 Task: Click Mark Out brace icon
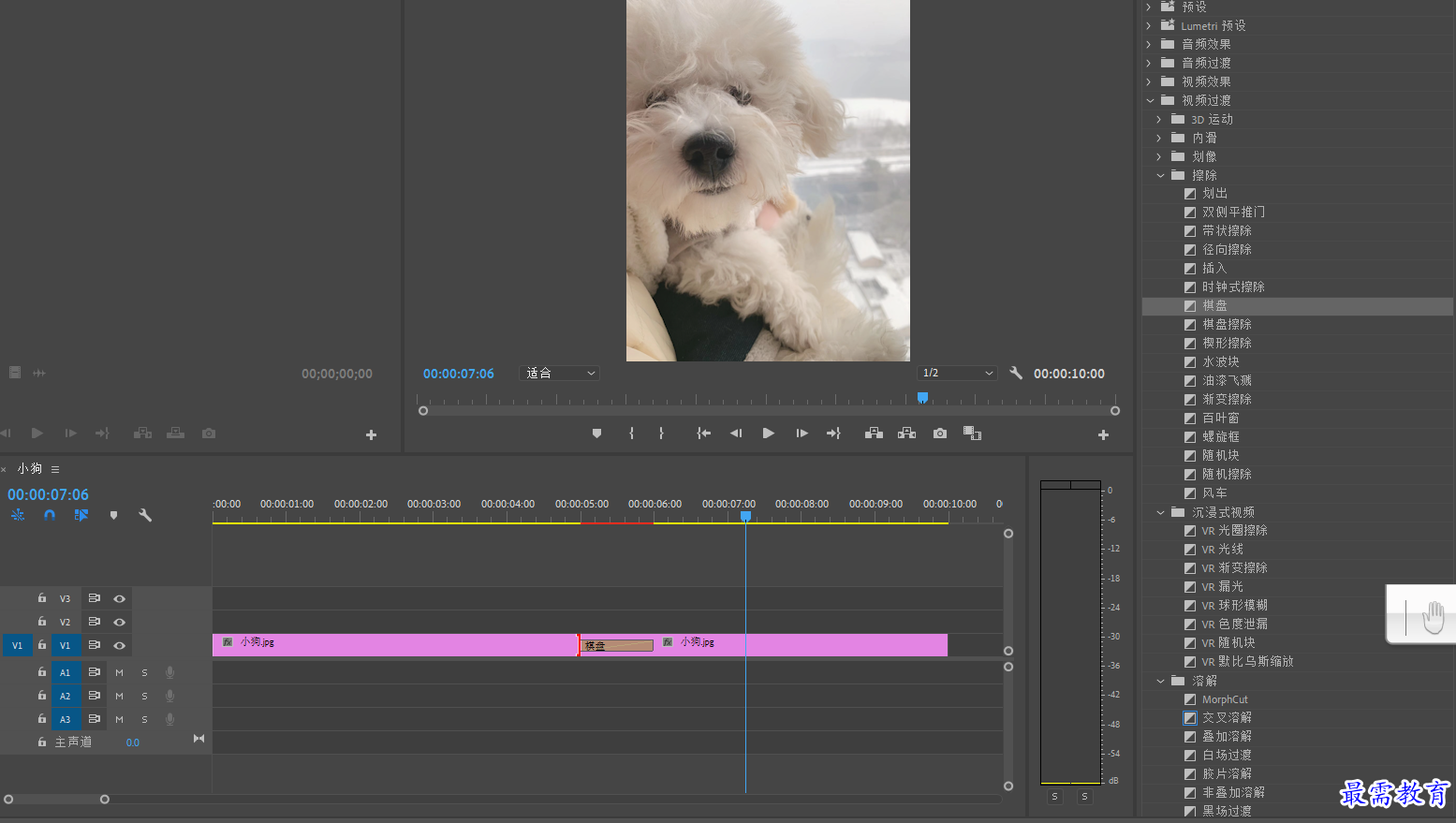point(661,434)
